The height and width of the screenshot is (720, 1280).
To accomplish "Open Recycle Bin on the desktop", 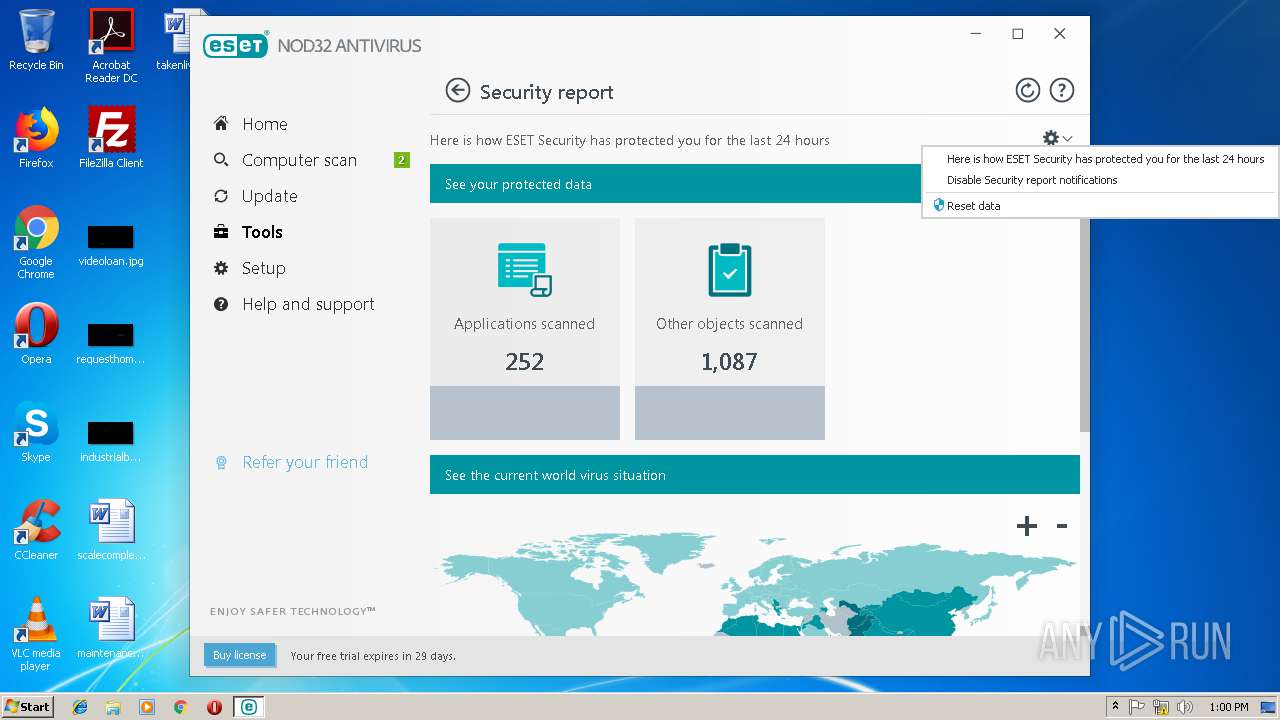I will (x=36, y=41).
